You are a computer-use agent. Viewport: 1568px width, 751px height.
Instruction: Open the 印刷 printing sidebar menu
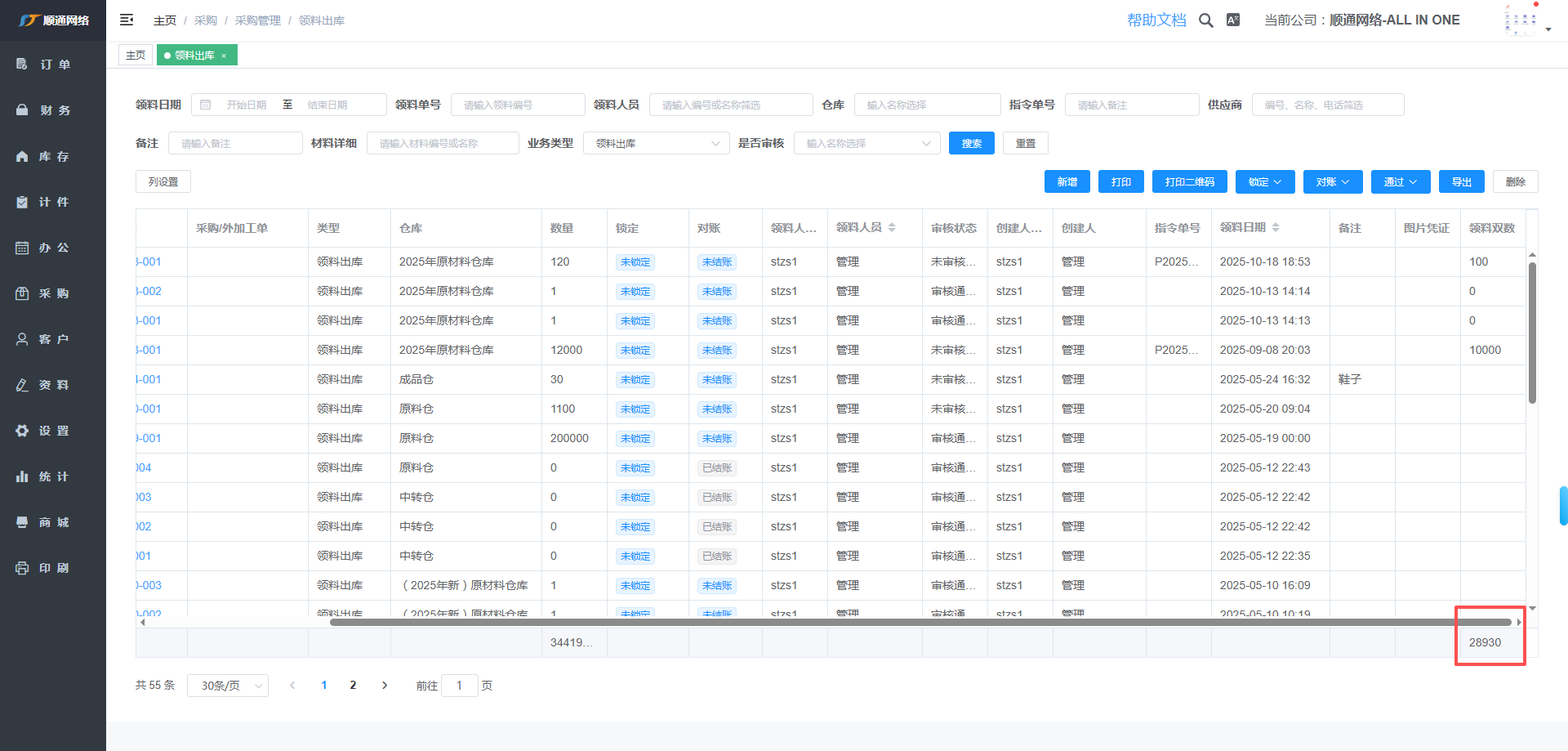pyautogui.click(x=54, y=568)
